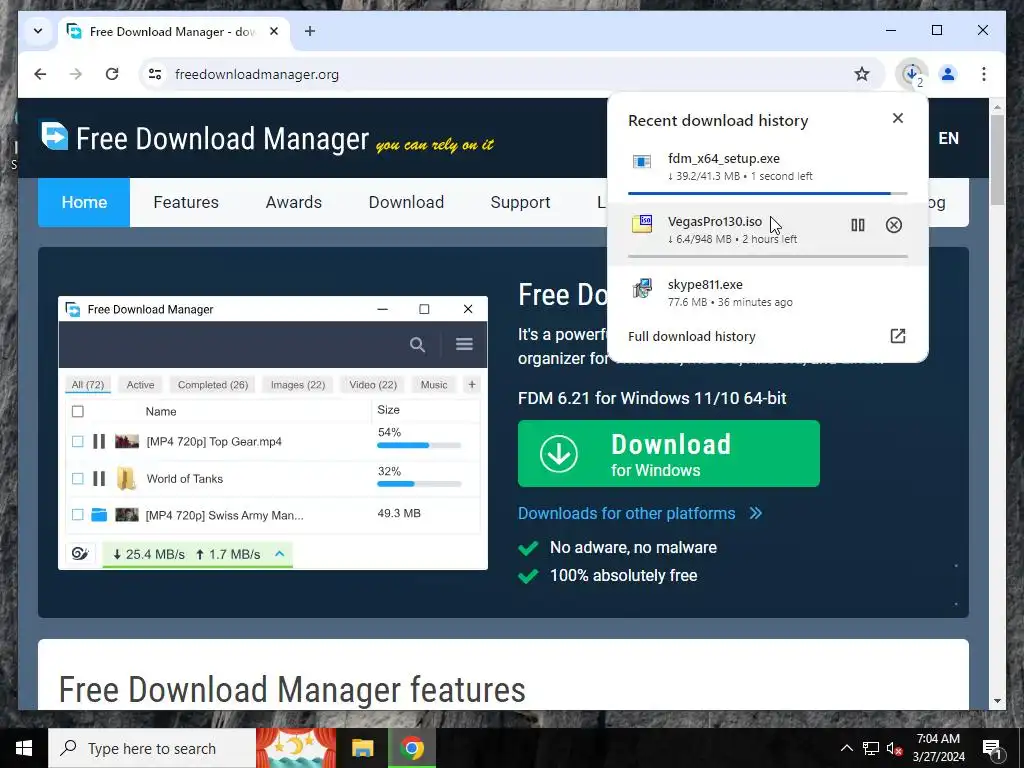The image size is (1024, 768).
Task: Go back to the previous page
Action: click(x=40, y=74)
